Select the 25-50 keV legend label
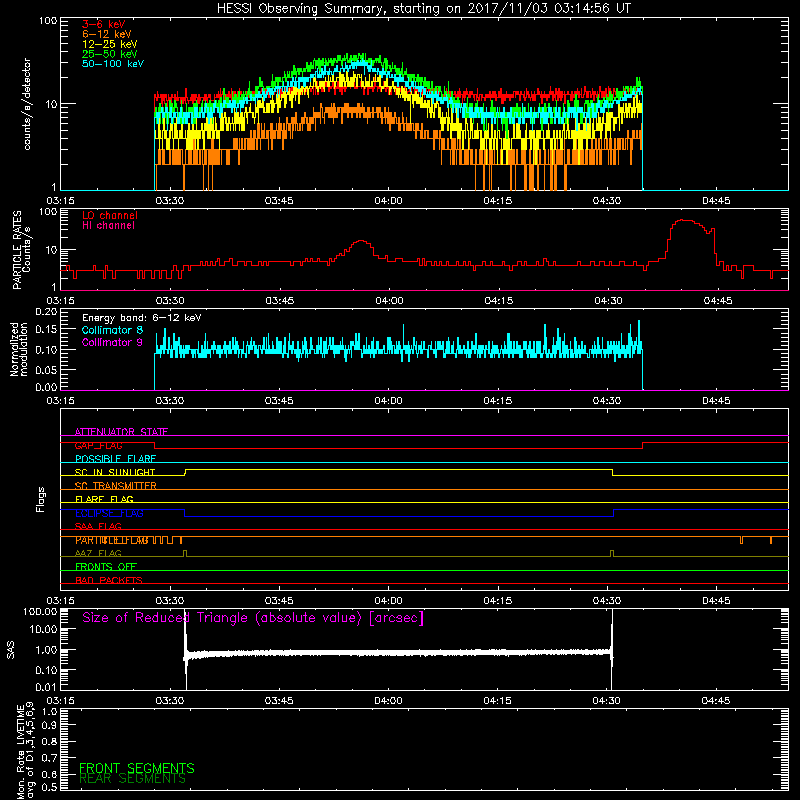This screenshot has width=800, height=800. (110, 54)
